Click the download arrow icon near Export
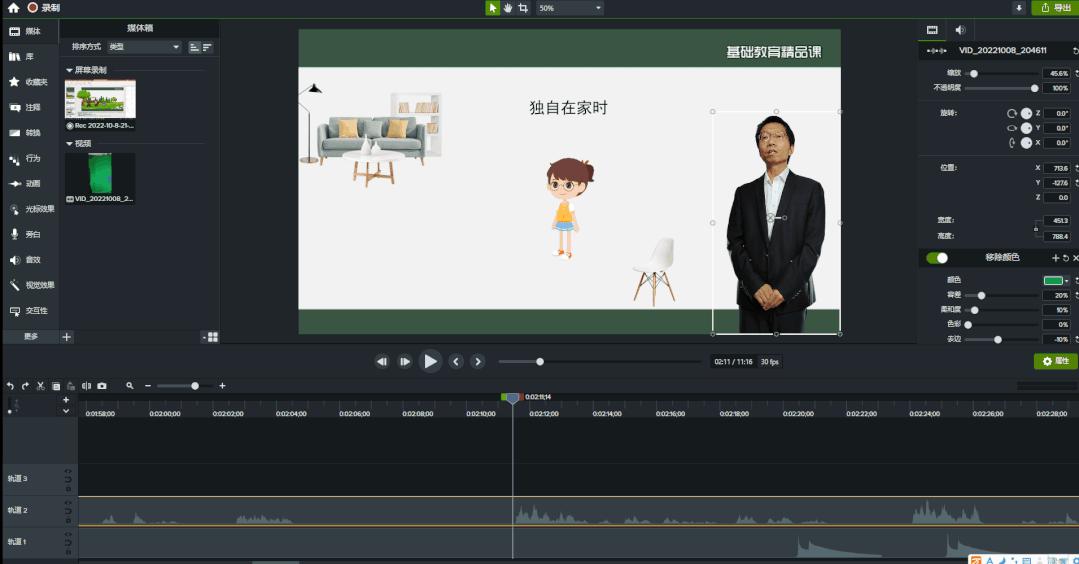Viewport: 1079px width, 564px height. pos(1019,8)
